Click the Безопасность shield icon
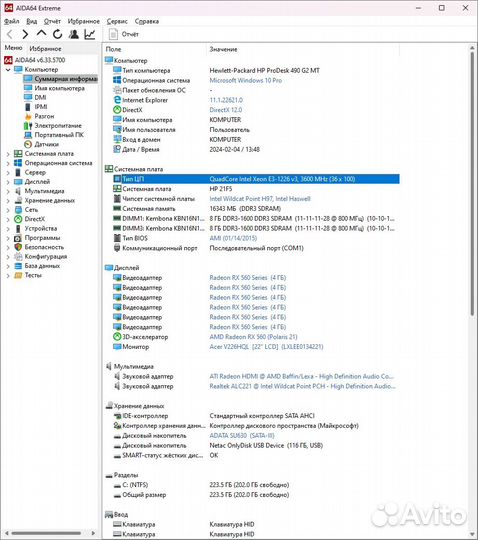The height and width of the screenshot is (540, 478). (x=18, y=247)
